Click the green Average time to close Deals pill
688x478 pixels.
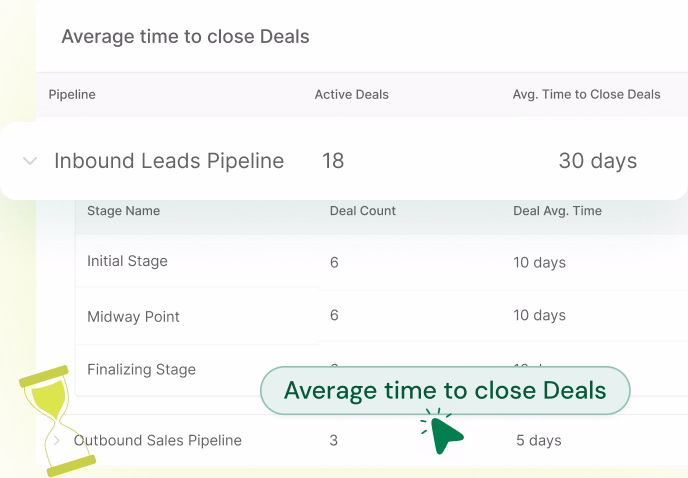[445, 391]
